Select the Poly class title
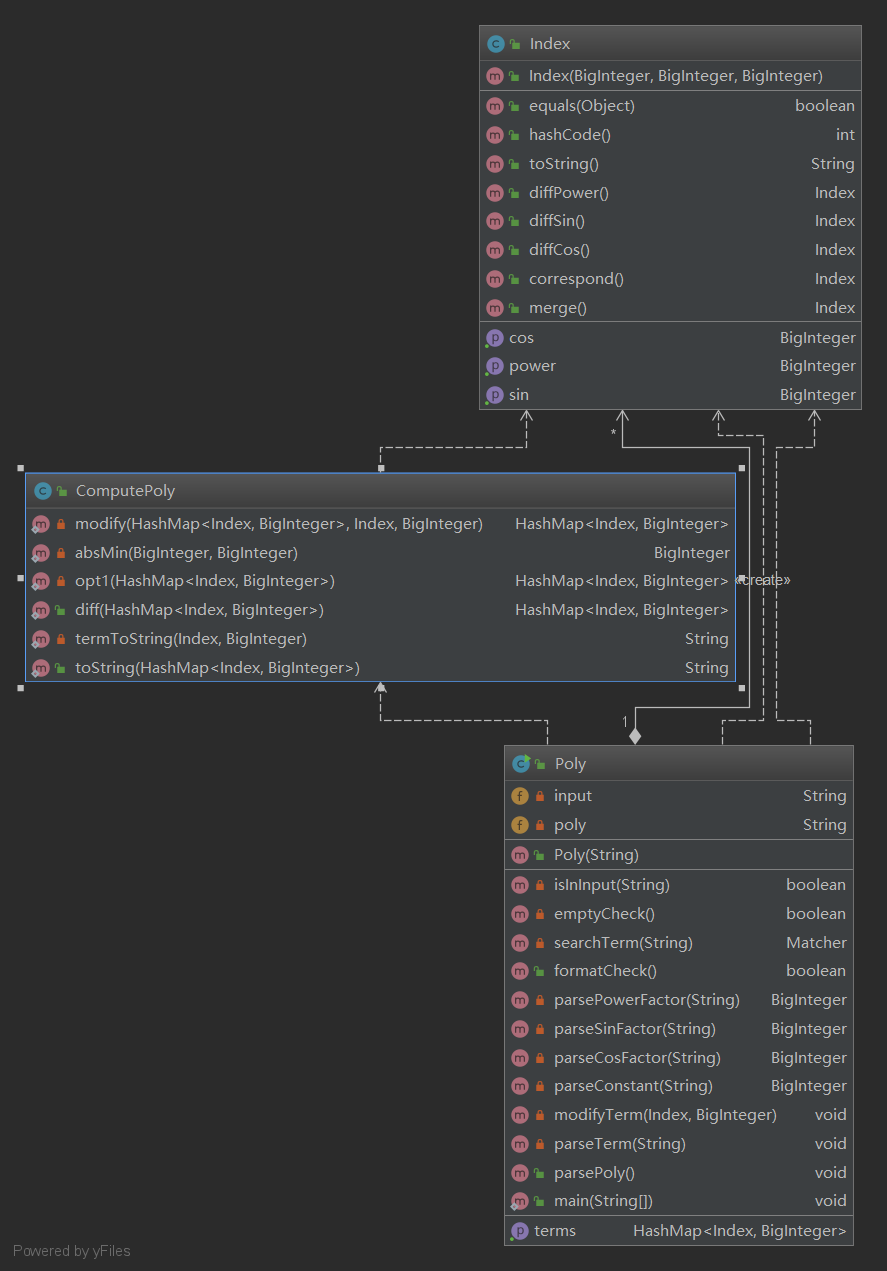 [x=570, y=764]
